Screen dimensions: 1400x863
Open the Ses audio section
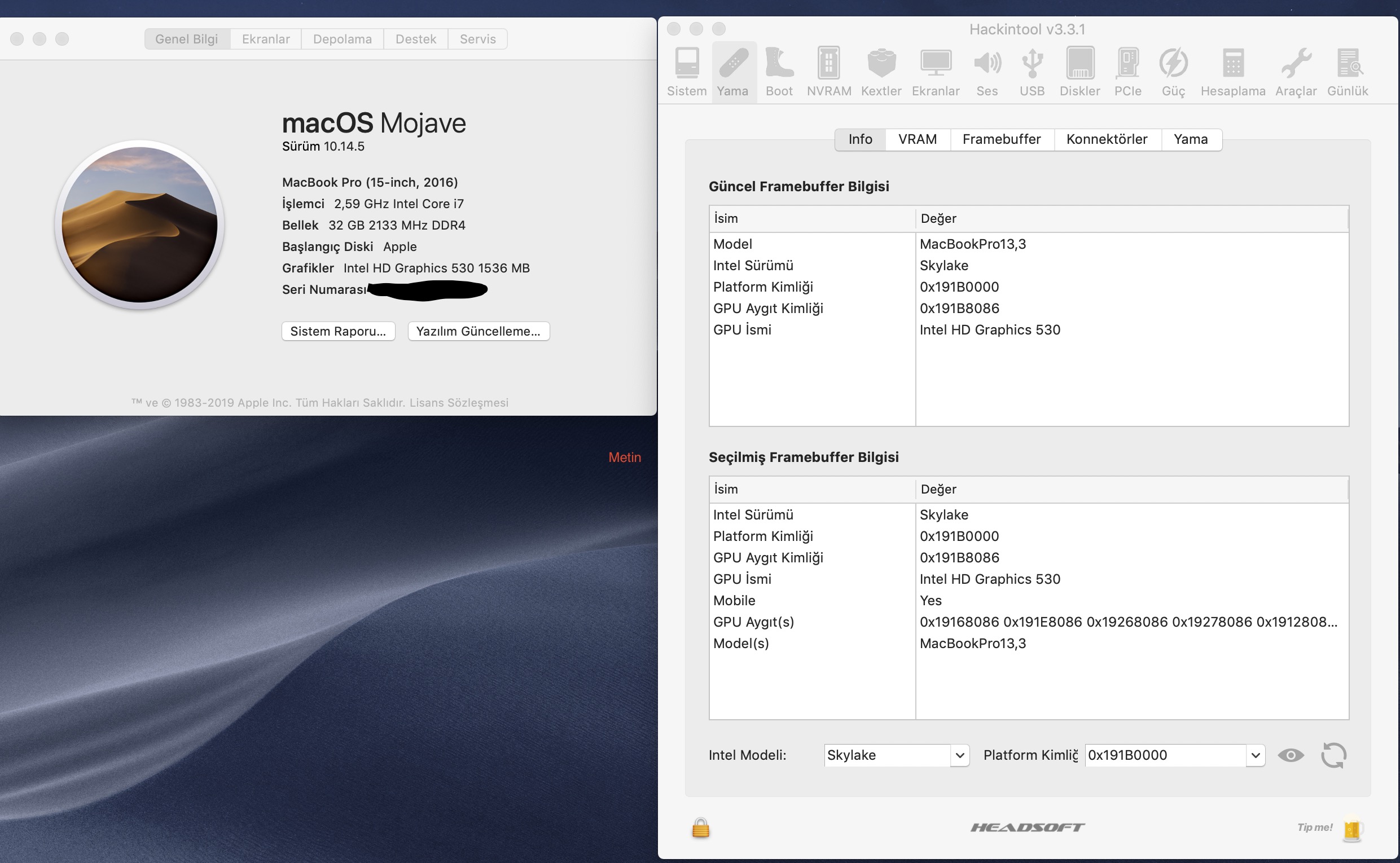click(x=986, y=71)
